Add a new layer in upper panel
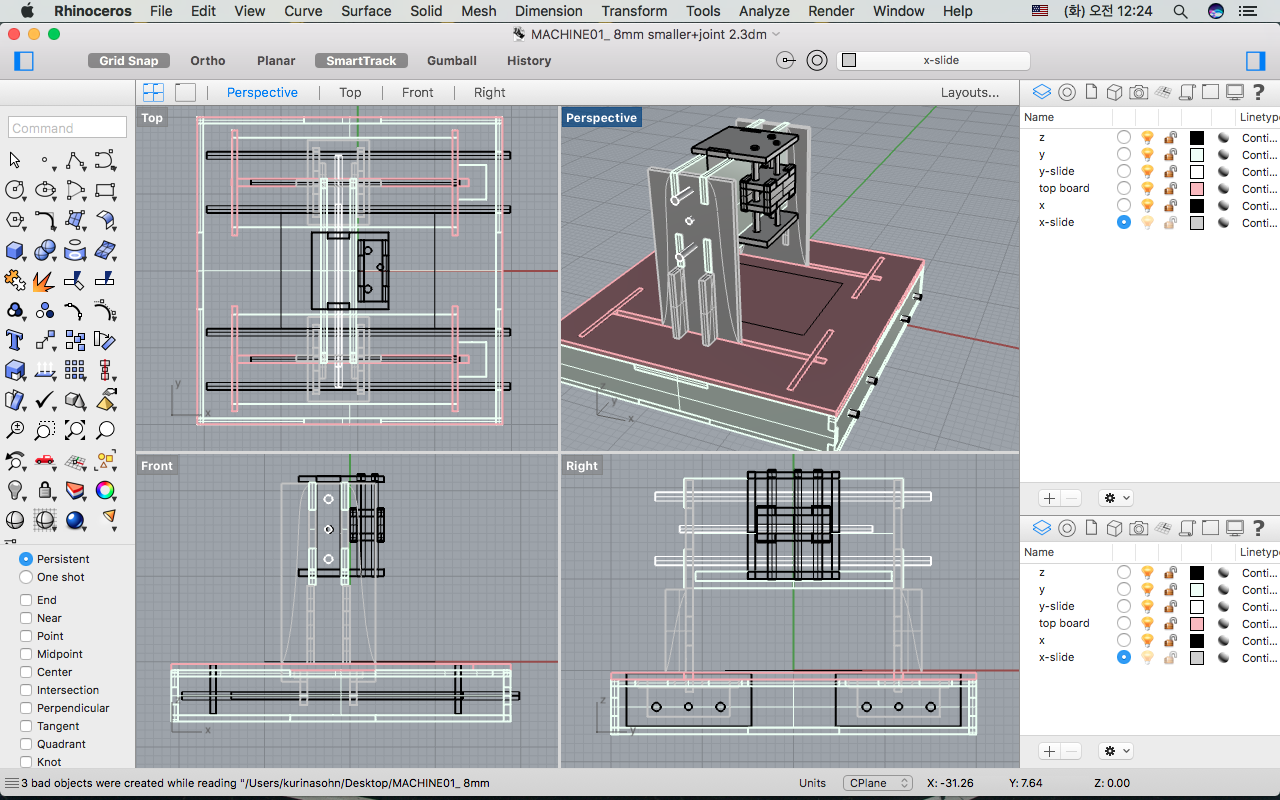 pos(1049,498)
